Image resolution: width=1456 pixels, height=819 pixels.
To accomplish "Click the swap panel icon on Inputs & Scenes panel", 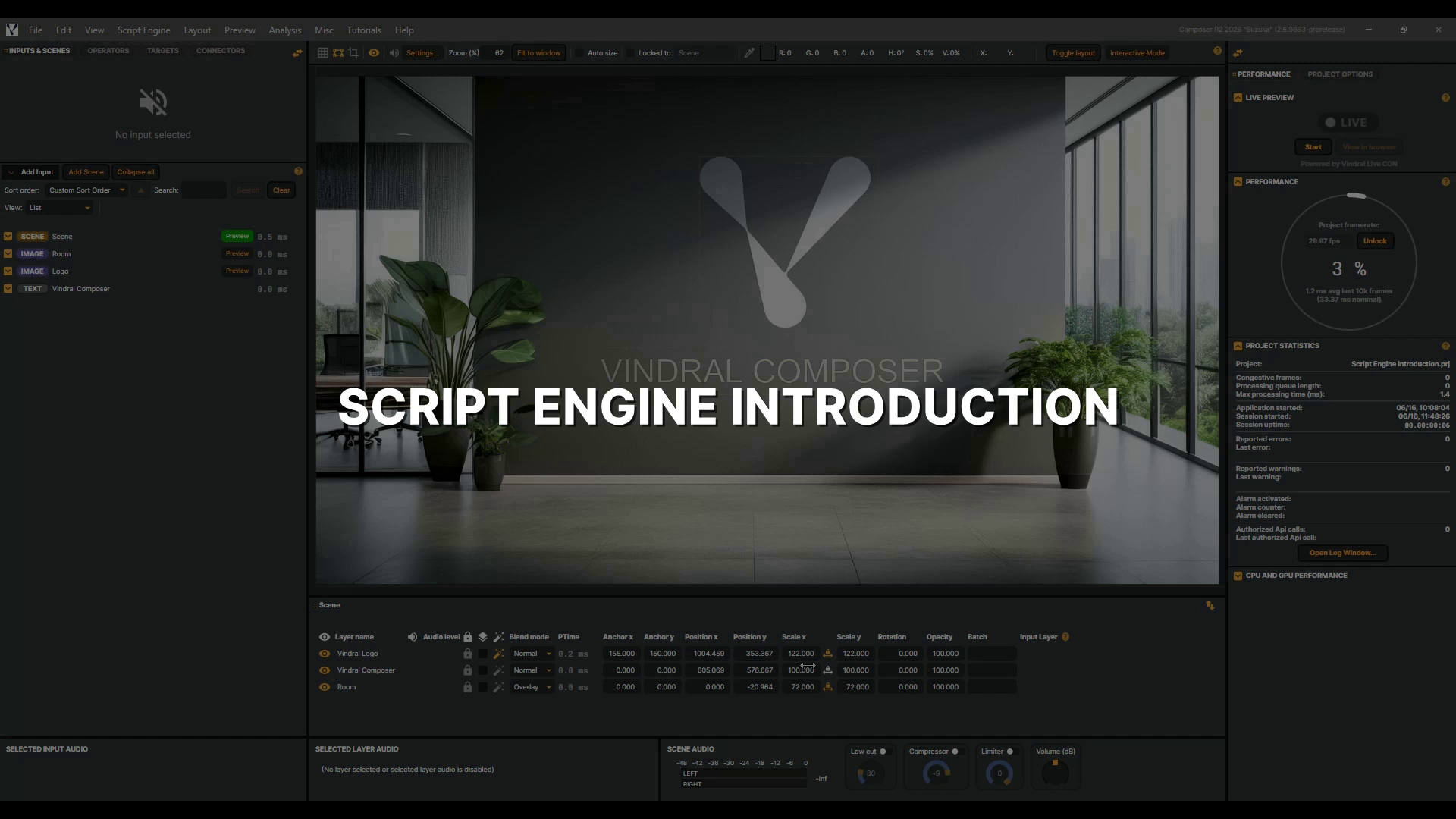I will pos(297,52).
